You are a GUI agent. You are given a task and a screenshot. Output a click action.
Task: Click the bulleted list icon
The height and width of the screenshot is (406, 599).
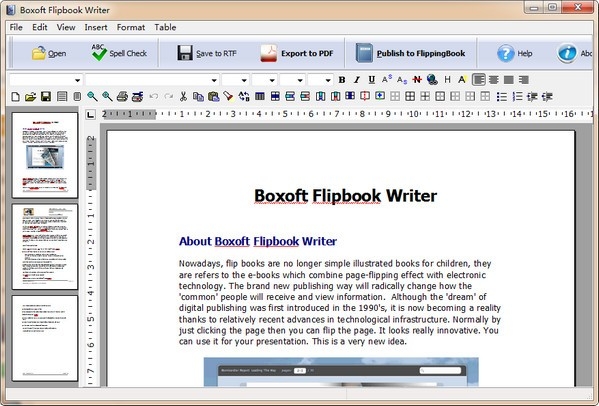(502, 96)
